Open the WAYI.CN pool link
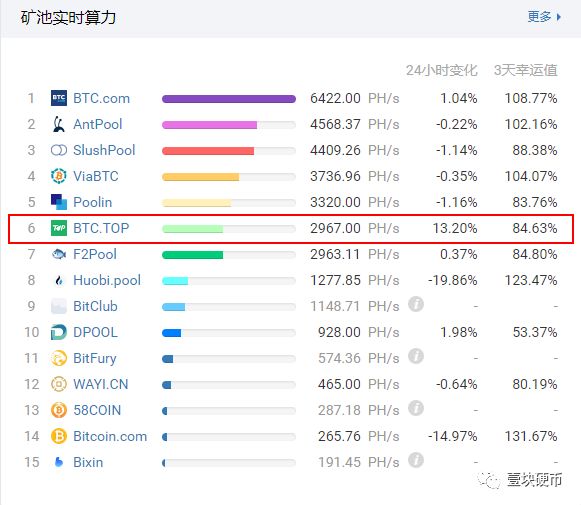Image resolution: width=581 pixels, height=505 pixels. pos(101,384)
